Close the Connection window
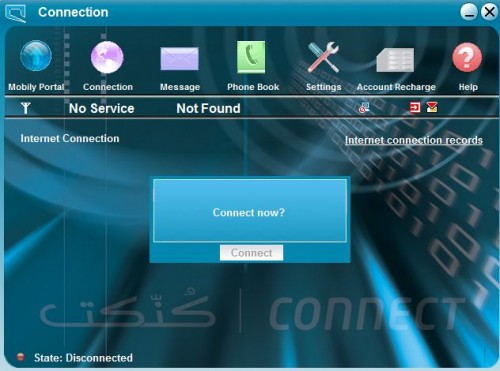500x371 pixels. pyautogui.click(x=489, y=12)
